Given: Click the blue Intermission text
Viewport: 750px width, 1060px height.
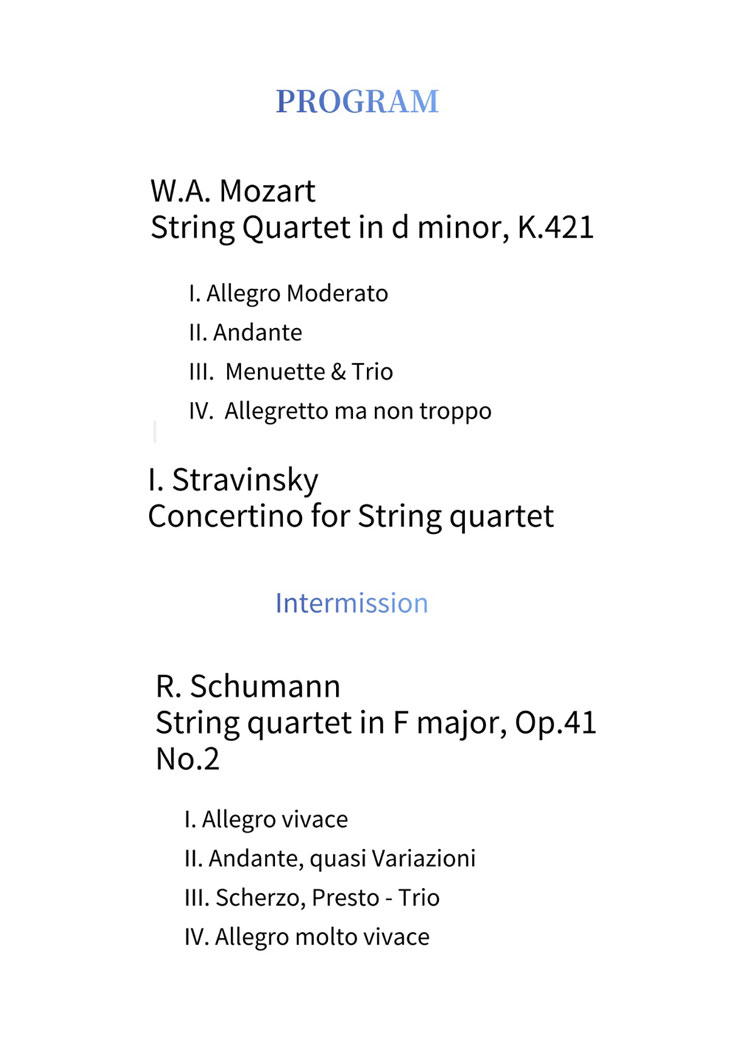Looking at the screenshot, I should click(x=352, y=603).
